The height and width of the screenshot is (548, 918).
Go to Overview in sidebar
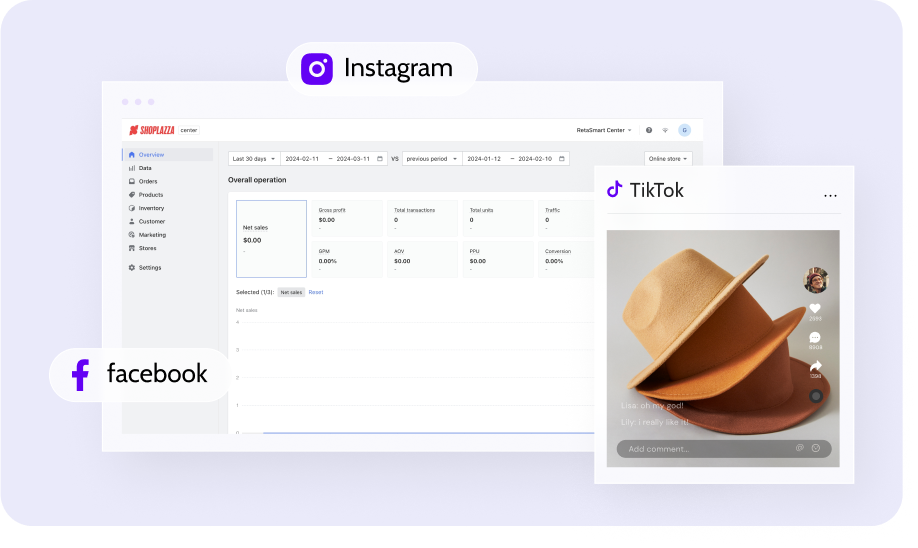(167, 155)
